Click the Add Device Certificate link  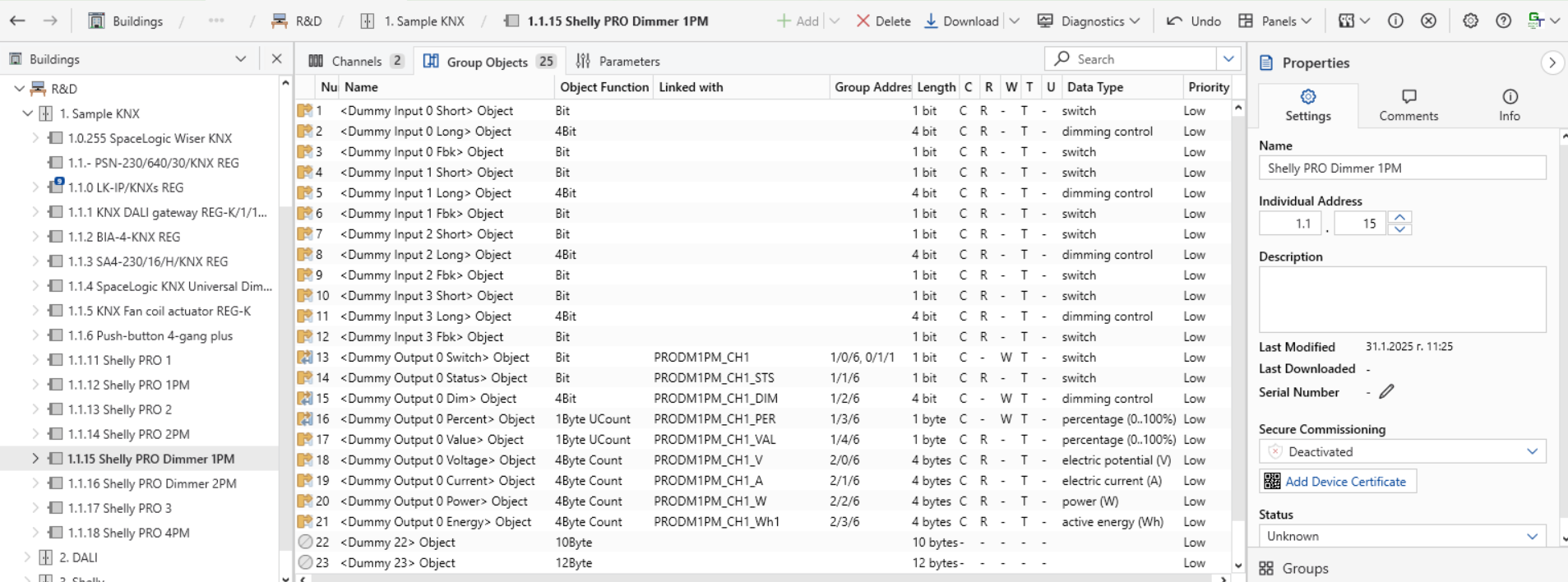(1345, 482)
